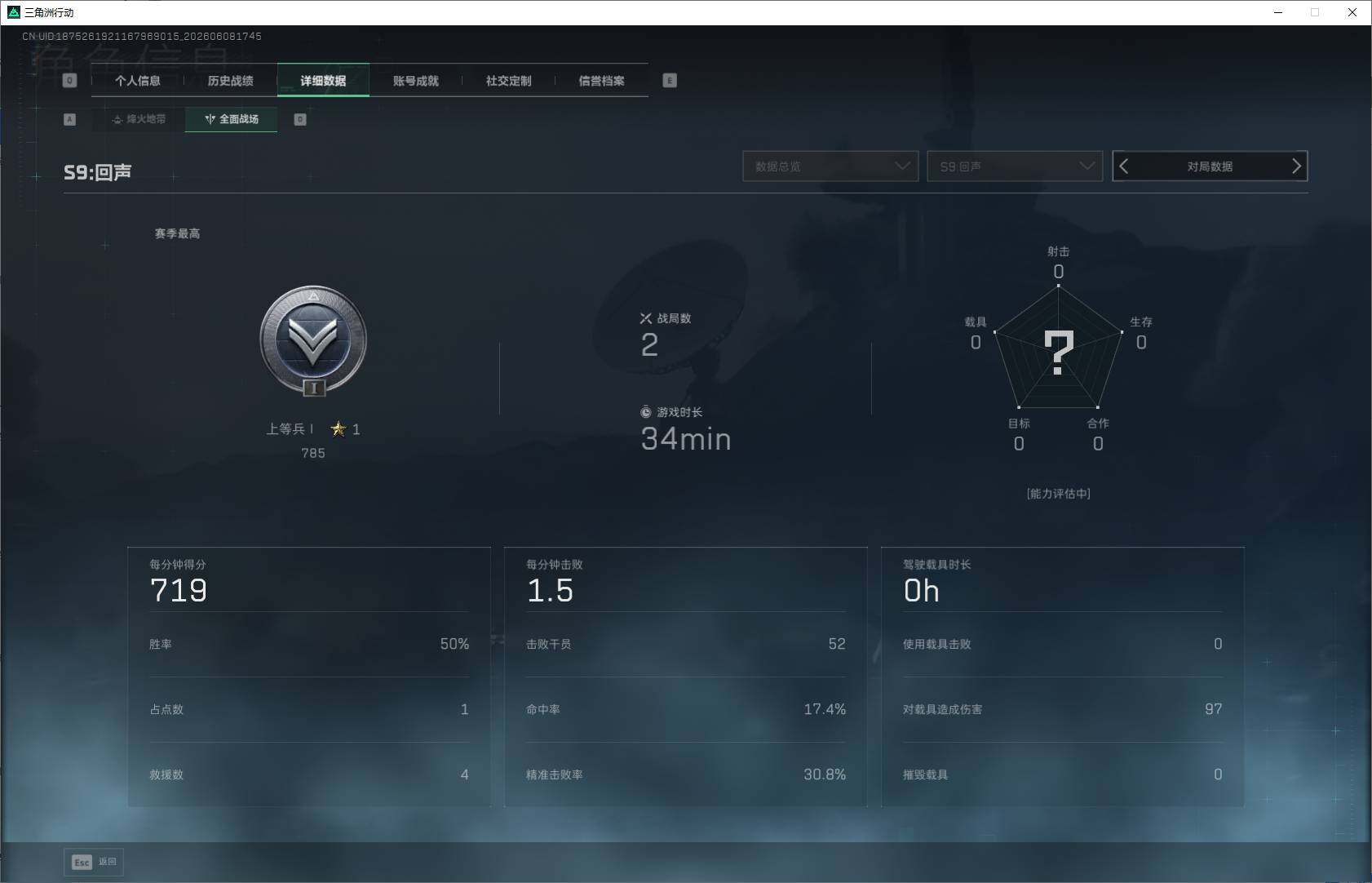Image resolution: width=1372 pixels, height=883 pixels.
Task: Click the rank score 785
Action: click(313, 453)
